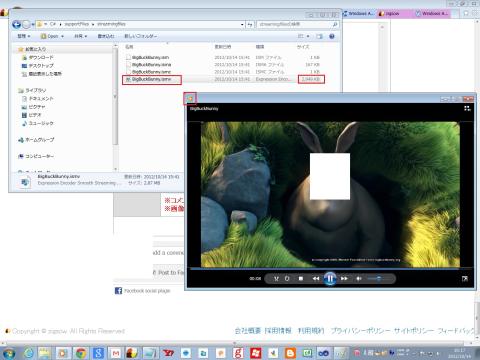
Task: Open the Share with (共有) menu
Action: (80, 36)
